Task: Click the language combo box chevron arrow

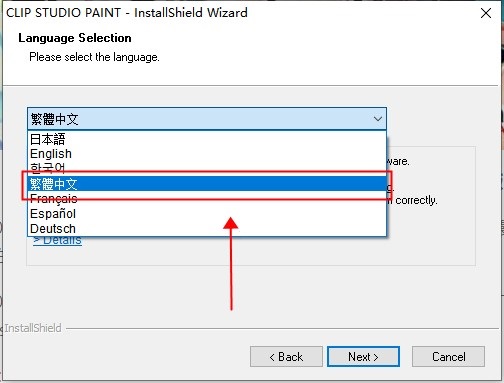Action: [378, 119]
